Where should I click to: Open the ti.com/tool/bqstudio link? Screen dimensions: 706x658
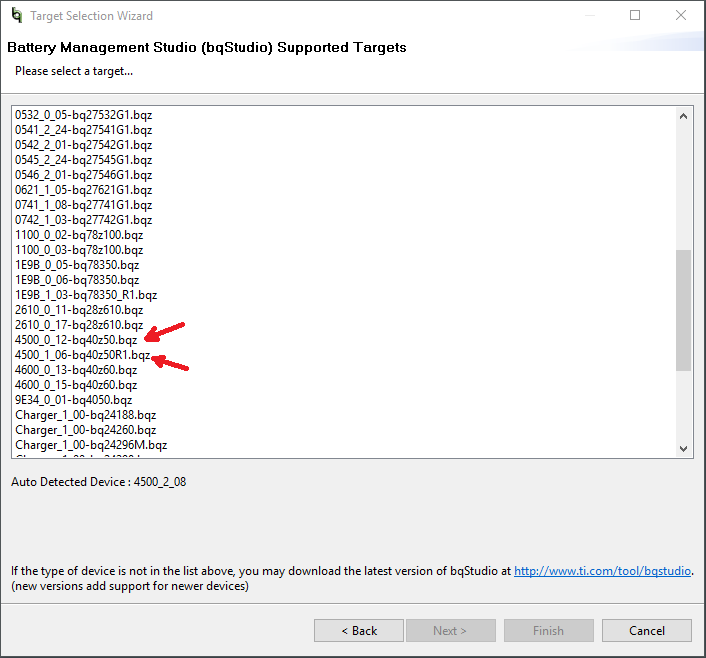pos(602,571)
